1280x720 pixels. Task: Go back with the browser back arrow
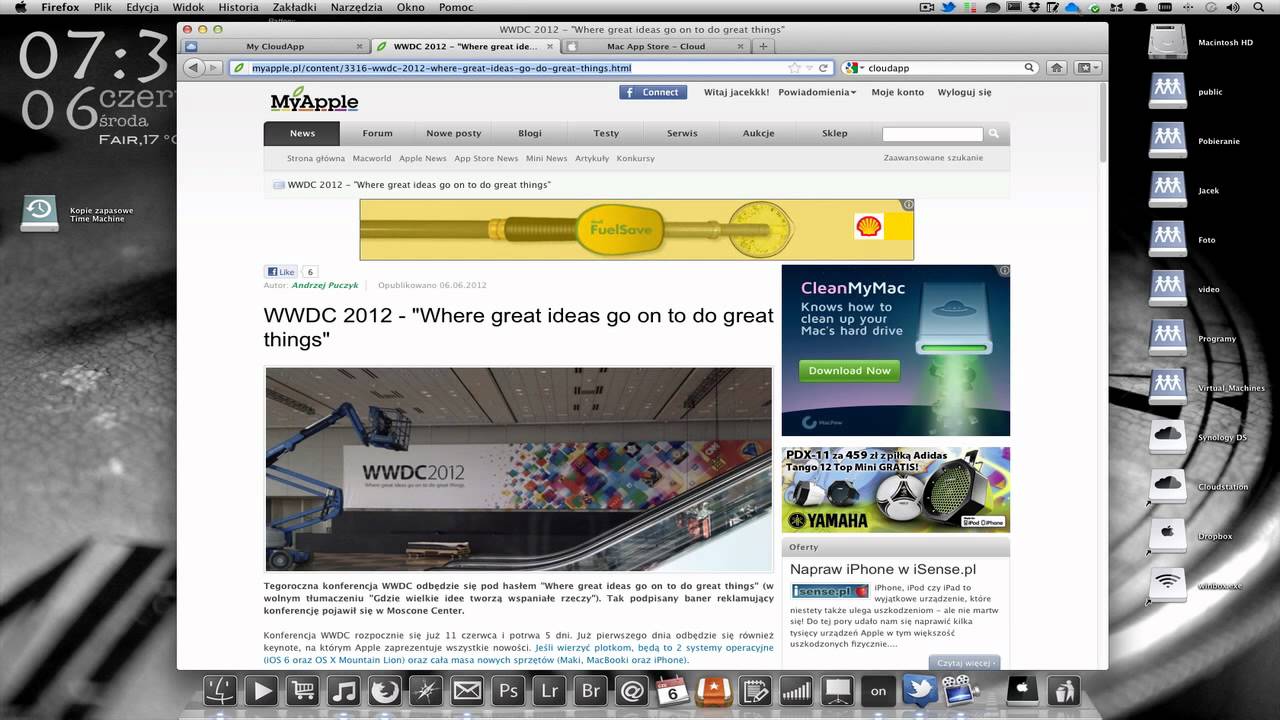[x=193, y=68]
